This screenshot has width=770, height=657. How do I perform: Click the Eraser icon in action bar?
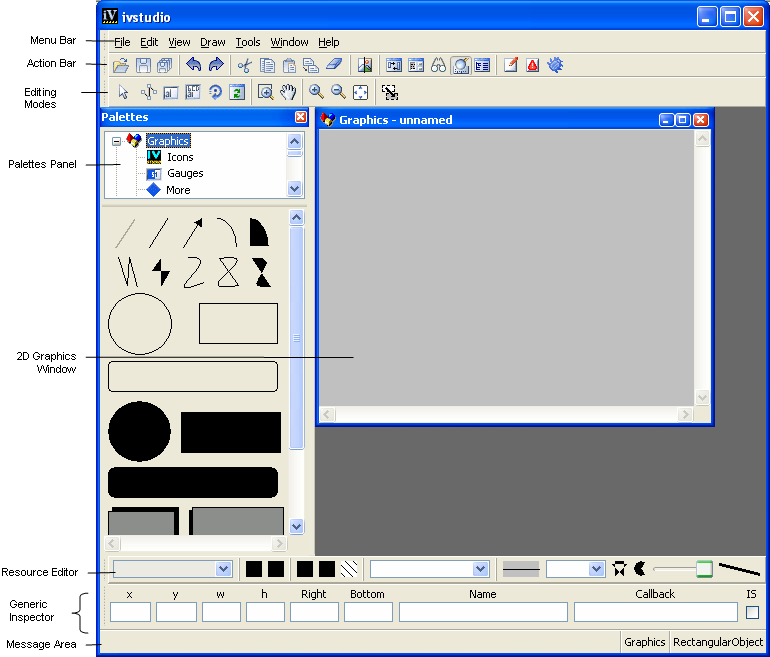coord(334,66)
